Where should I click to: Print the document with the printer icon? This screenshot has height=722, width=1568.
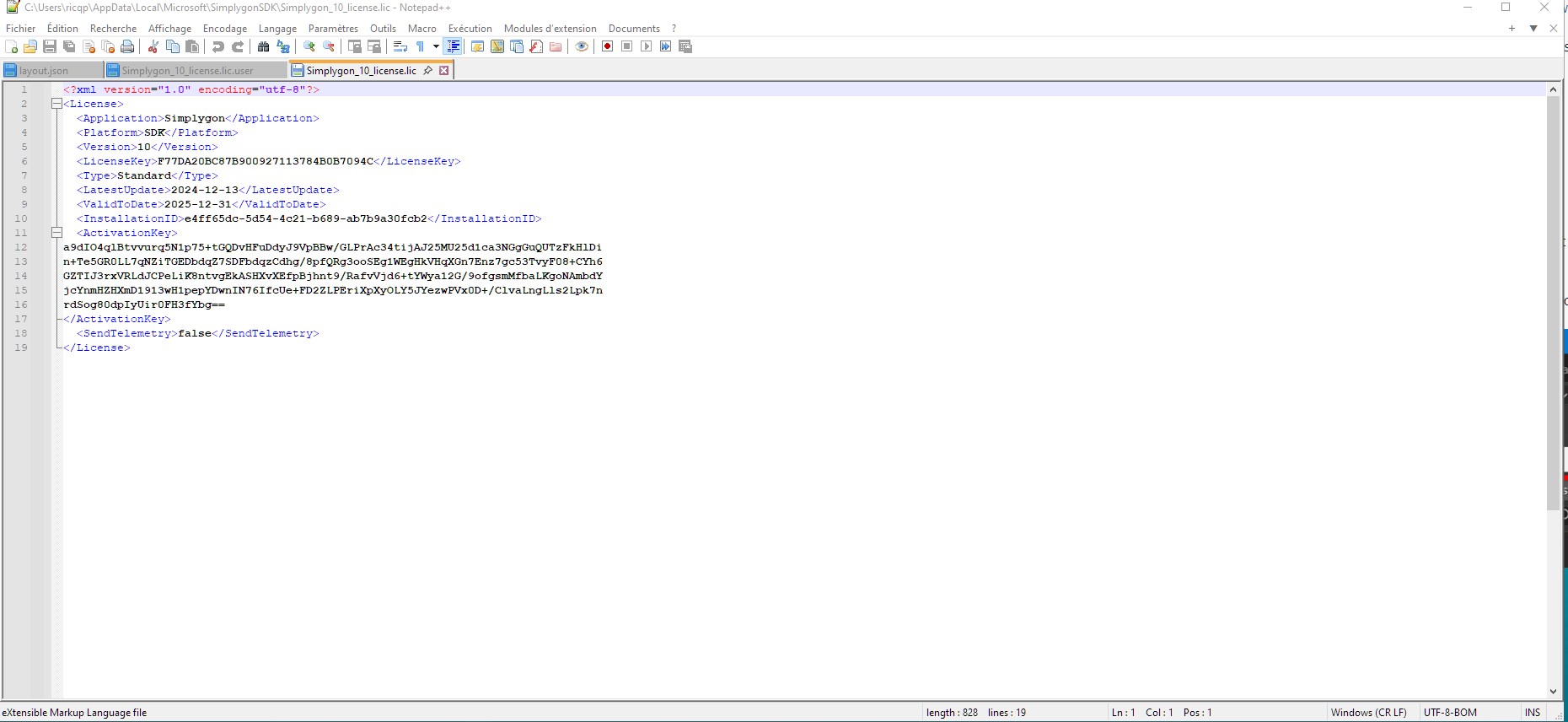(127, 46)
